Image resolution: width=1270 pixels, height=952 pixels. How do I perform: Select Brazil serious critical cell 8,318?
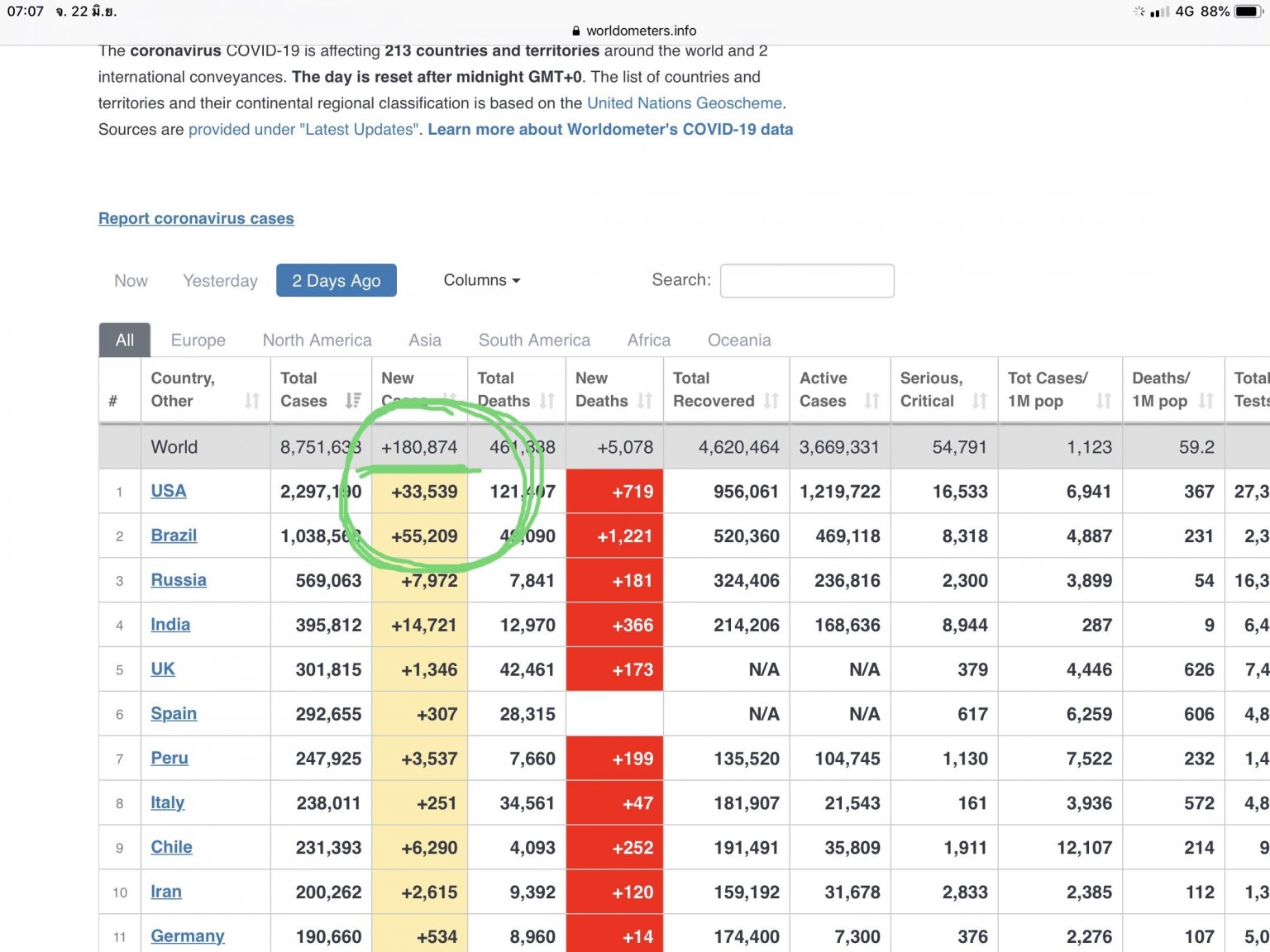pyautogui.click(x=944, y=536)
